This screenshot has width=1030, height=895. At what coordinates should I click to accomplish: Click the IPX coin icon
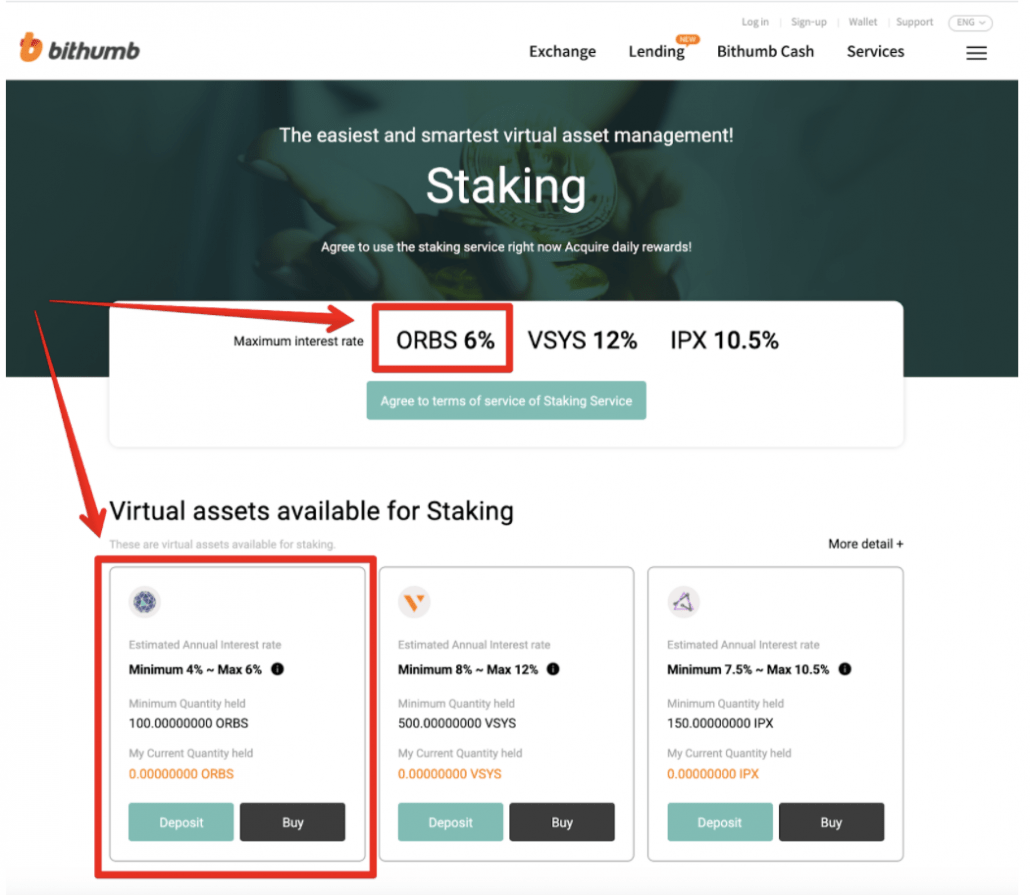[x=683, y=602]
